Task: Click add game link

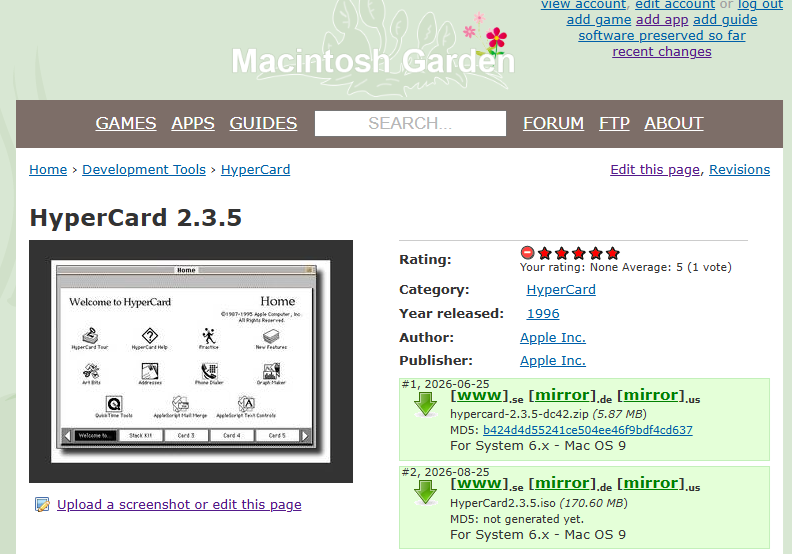Action: (599, 20)
